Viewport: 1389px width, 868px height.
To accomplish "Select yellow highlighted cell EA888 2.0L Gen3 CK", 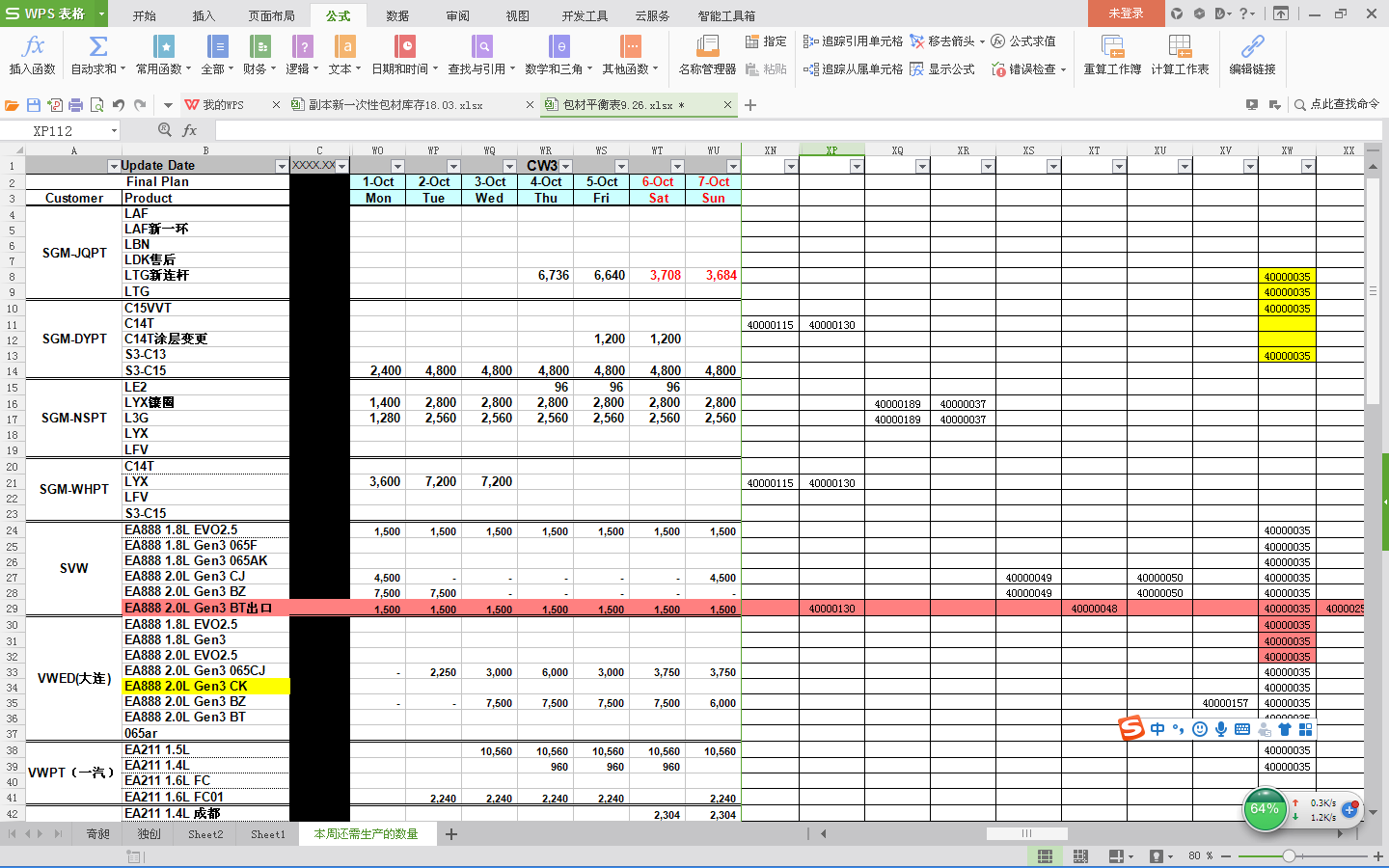I will click(x=206, y=686).
